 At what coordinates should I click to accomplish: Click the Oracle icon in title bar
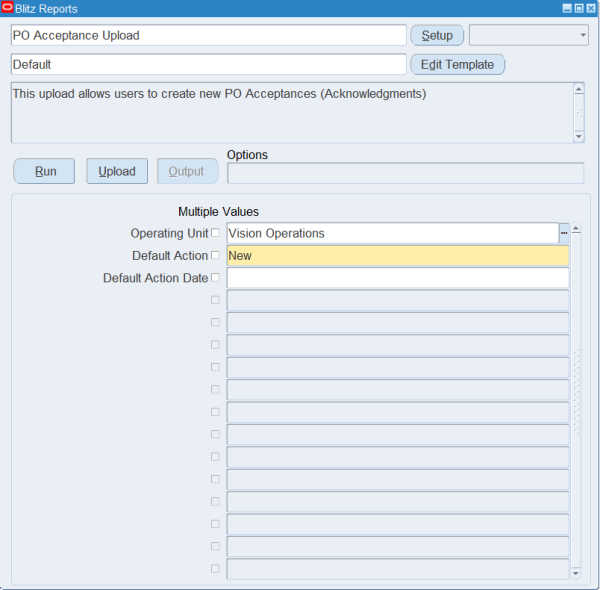click(x=7, y=8)
